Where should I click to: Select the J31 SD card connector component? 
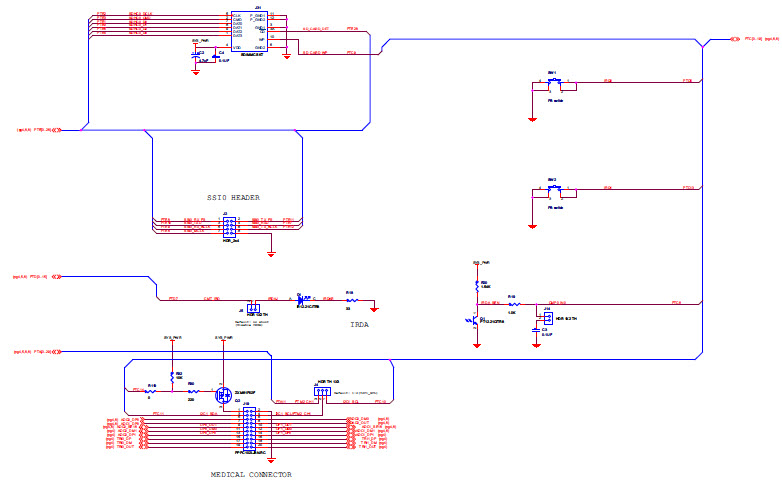(x=248, y=32)
